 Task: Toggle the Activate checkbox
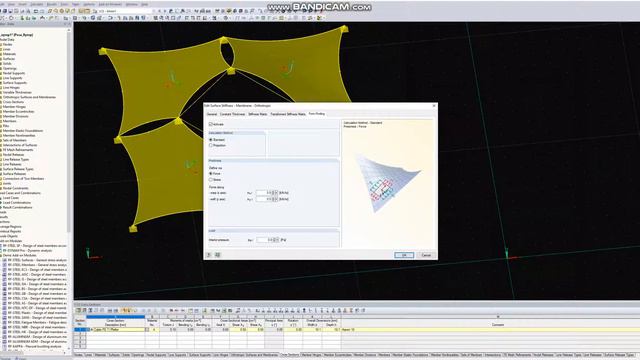211,124
